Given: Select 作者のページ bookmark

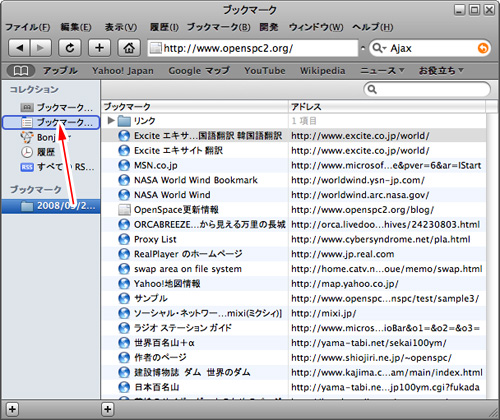Looking at the screenshot, I should [x=160, y=358].
